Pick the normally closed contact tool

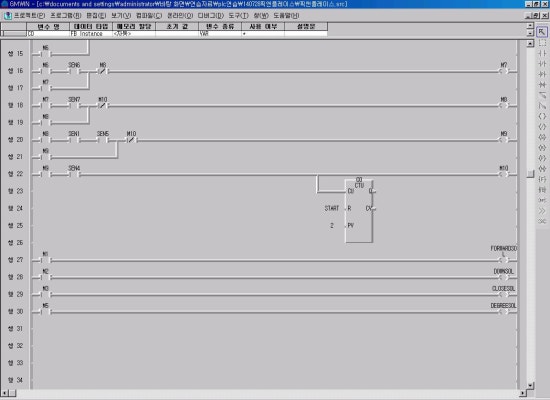[x=542, y=64]
